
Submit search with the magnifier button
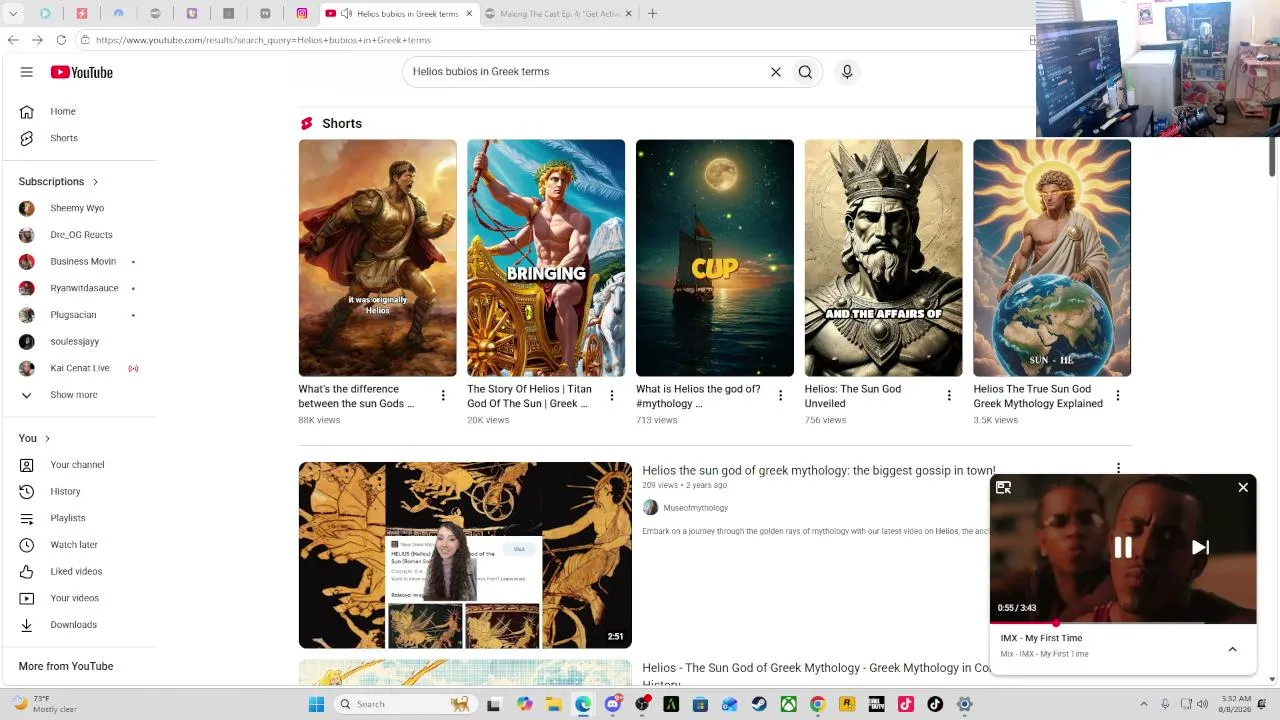(805, 72)
